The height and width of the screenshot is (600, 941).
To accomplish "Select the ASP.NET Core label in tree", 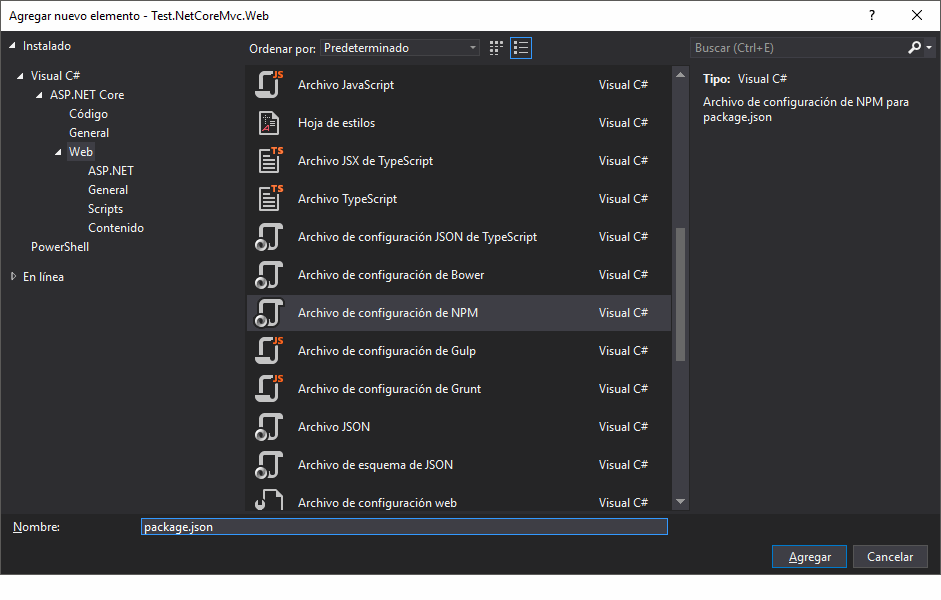I will click(87, 95).
